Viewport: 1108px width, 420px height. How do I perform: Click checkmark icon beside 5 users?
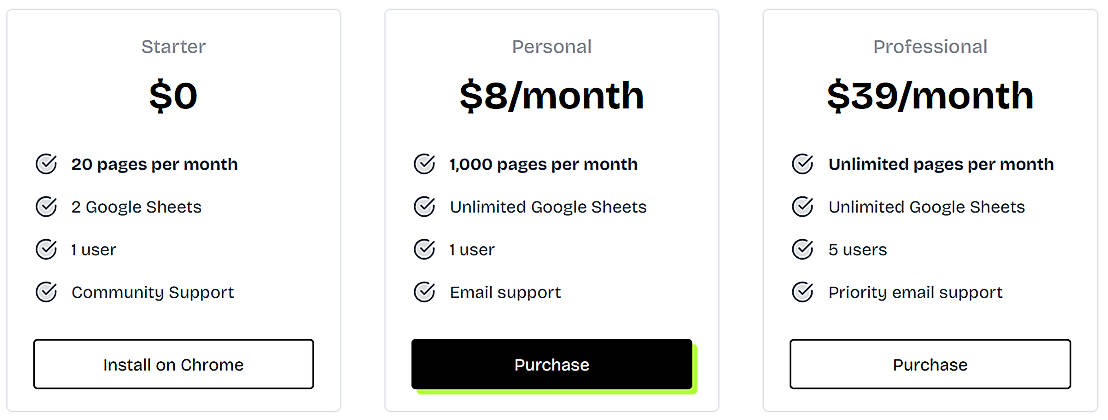[x=802, y=249]
